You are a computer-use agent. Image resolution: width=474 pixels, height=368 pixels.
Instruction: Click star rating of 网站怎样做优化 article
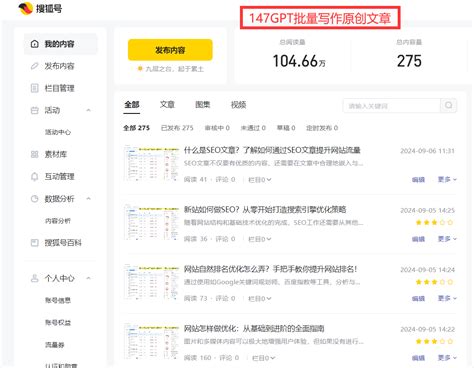pyautogui.click(x=434, y=341)
